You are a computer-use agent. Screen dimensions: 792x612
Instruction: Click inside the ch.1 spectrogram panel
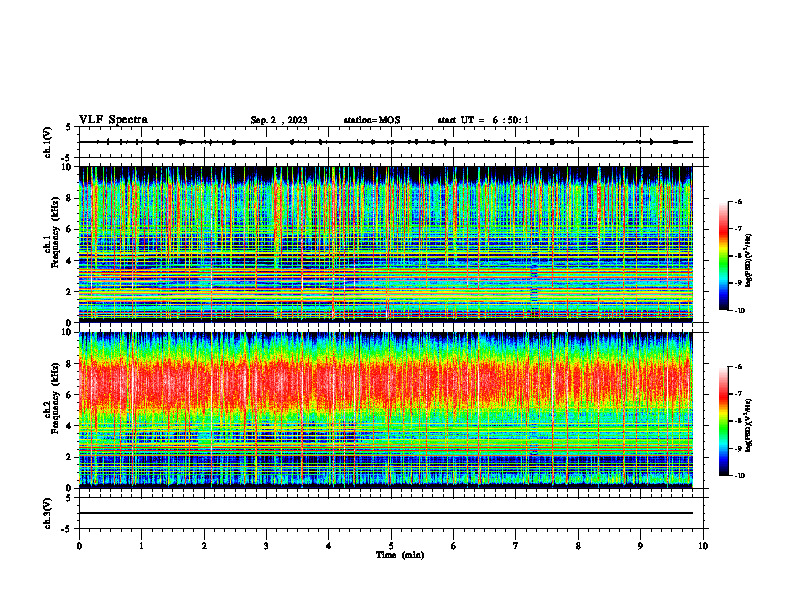385,244
